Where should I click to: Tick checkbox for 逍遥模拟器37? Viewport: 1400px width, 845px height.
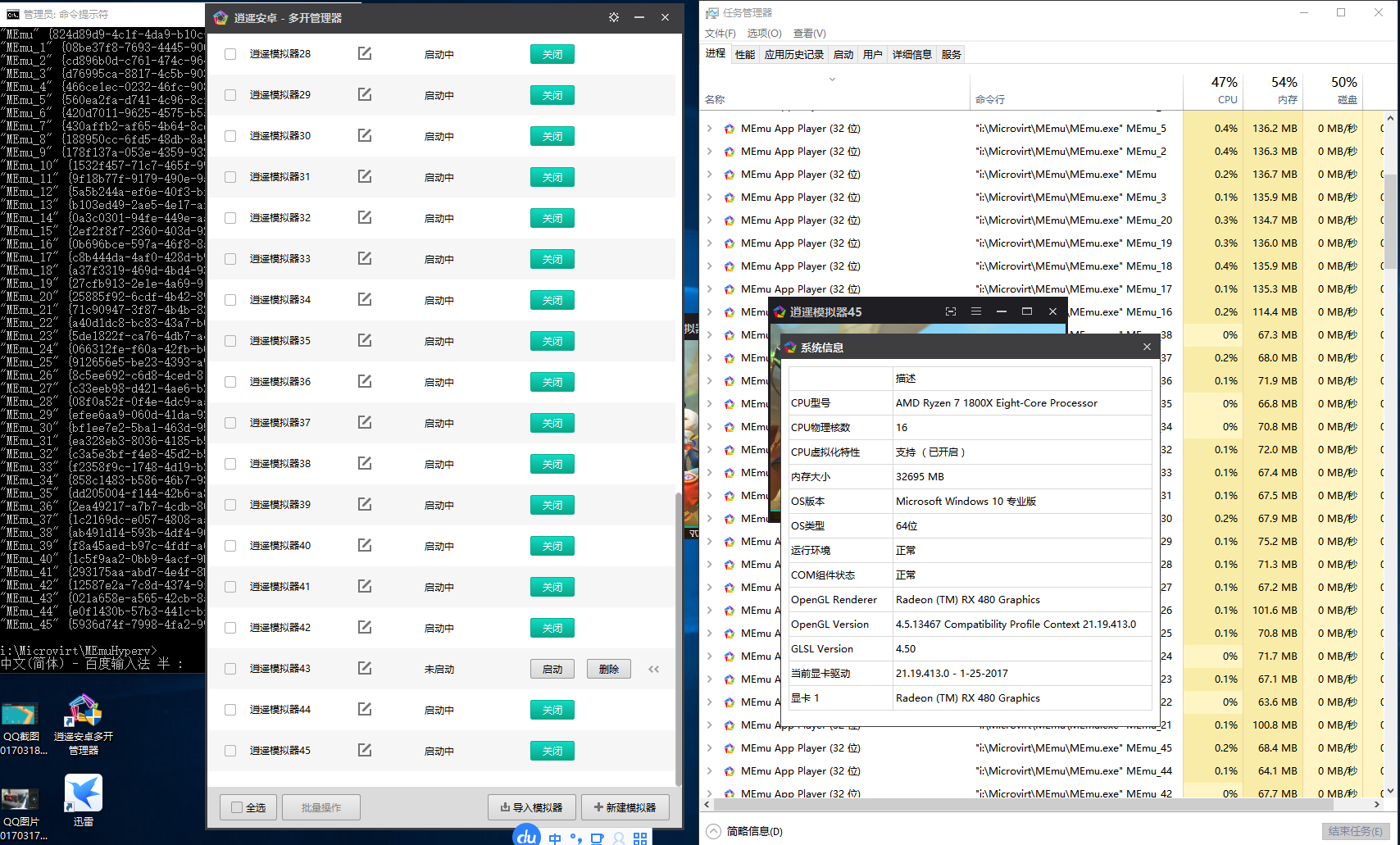click(230, 423)
